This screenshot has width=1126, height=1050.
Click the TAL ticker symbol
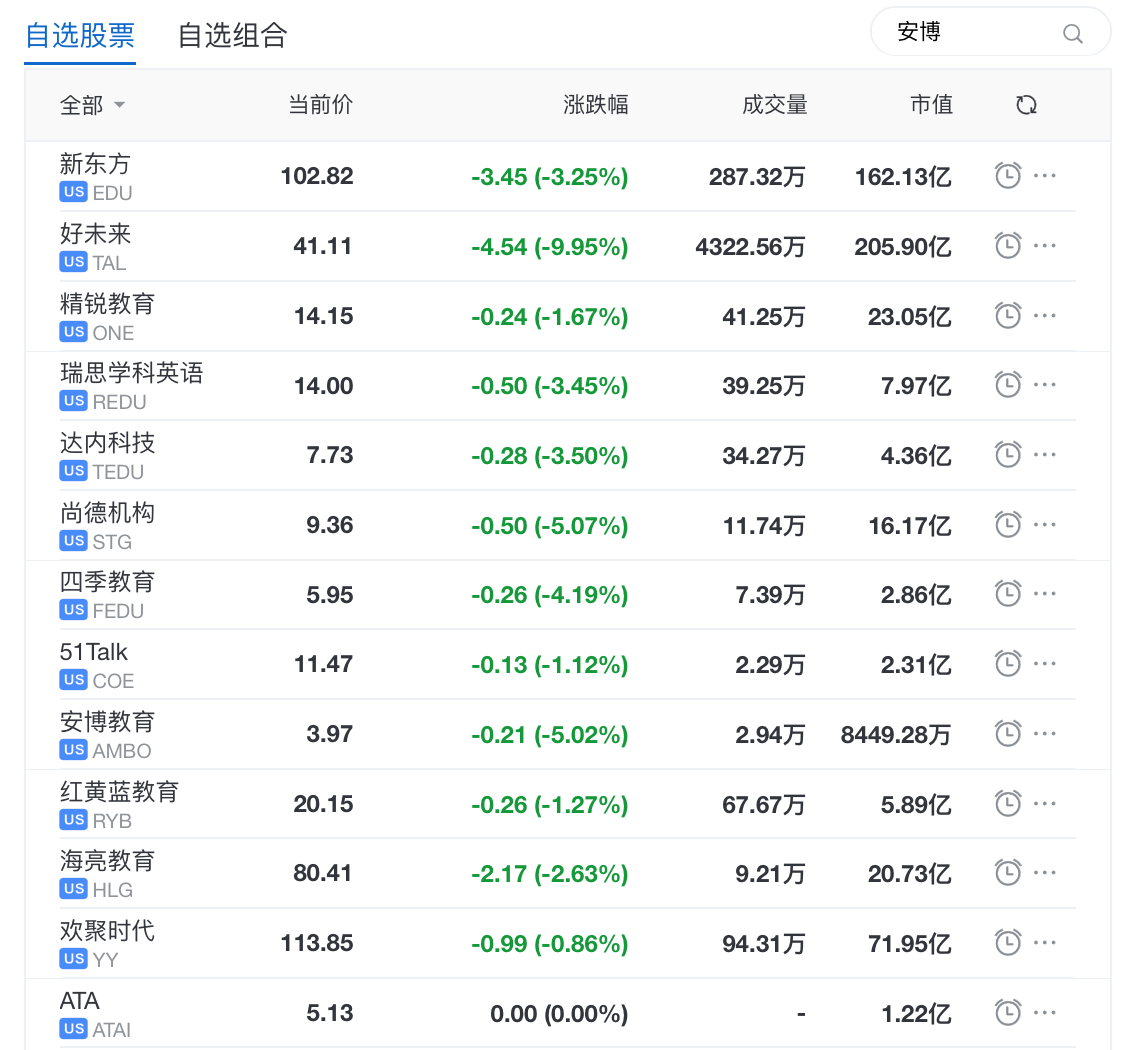point(109,263)
